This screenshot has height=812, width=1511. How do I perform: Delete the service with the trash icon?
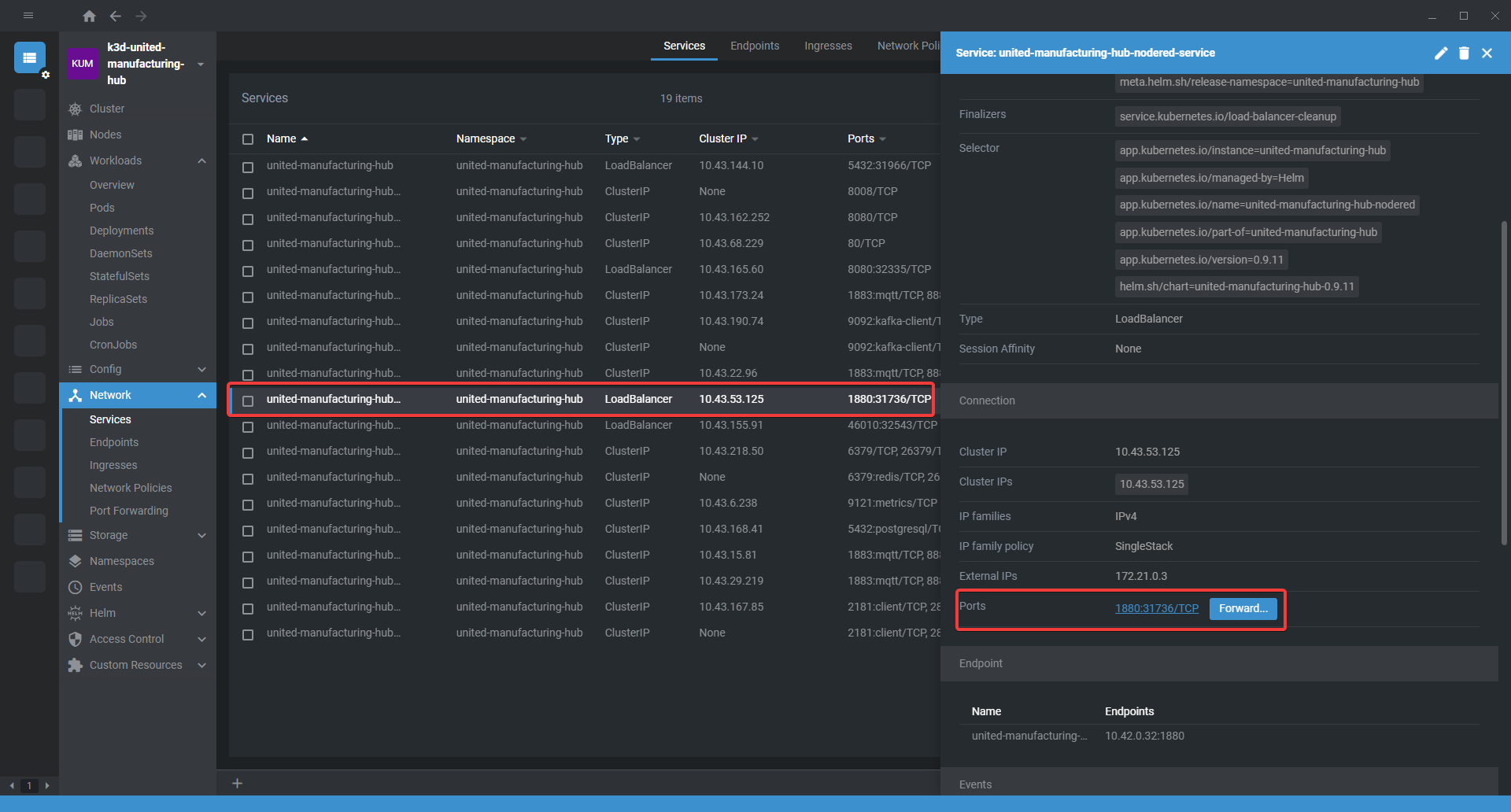(x=1464, y=53)
